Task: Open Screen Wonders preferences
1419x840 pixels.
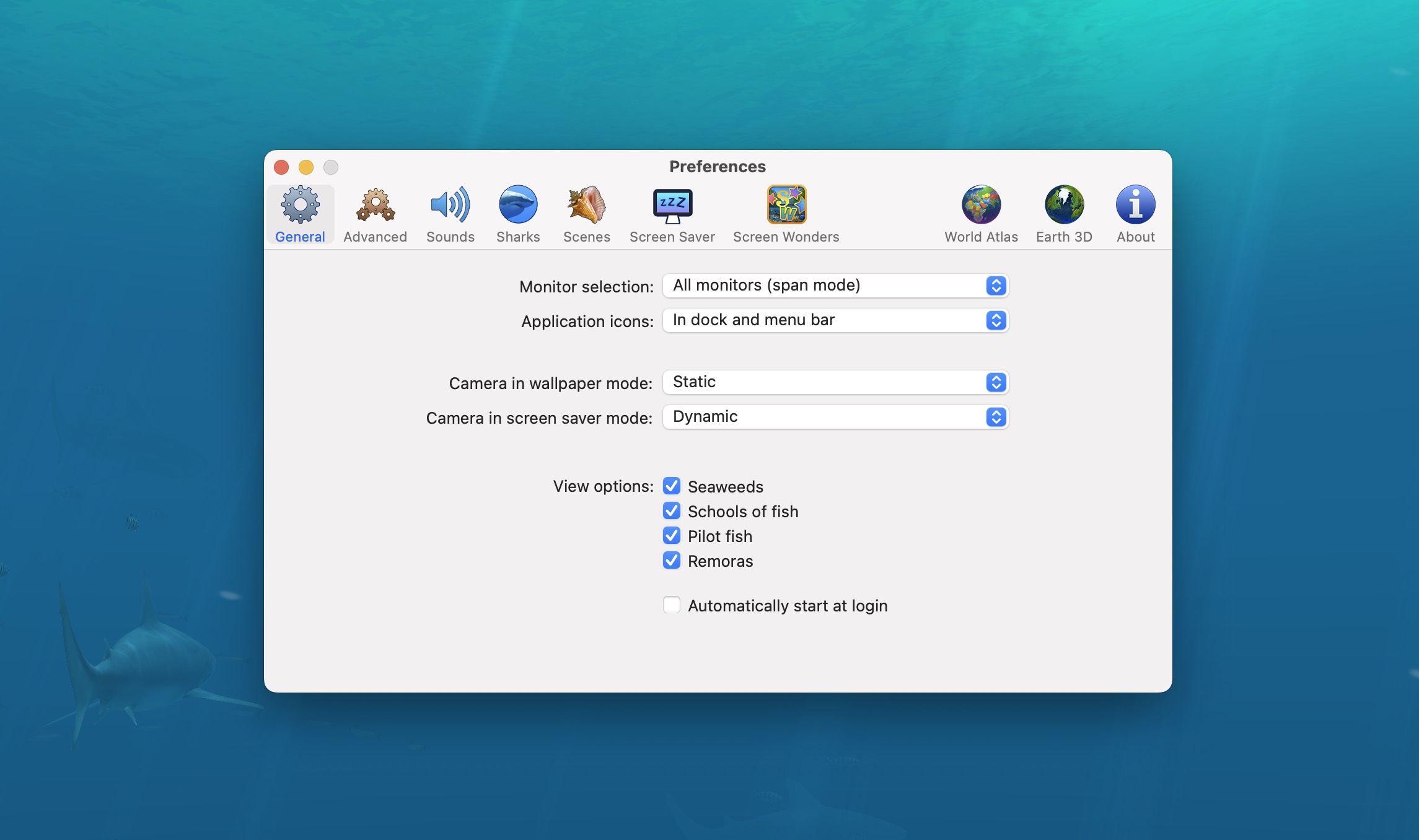Action: pos(786,213)
